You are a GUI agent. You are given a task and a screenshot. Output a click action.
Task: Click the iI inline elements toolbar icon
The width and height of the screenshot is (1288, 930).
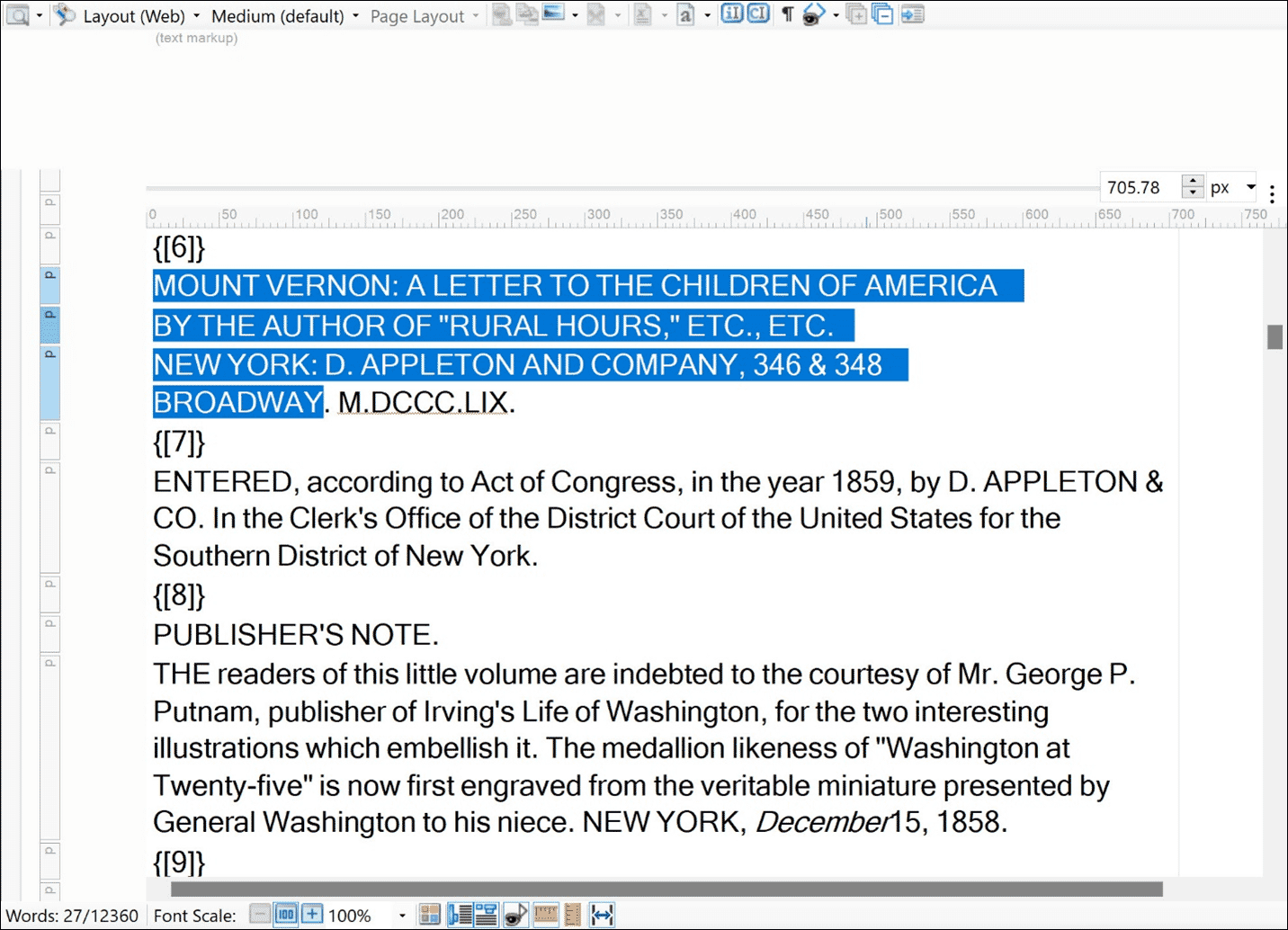(x=732, y=13)
